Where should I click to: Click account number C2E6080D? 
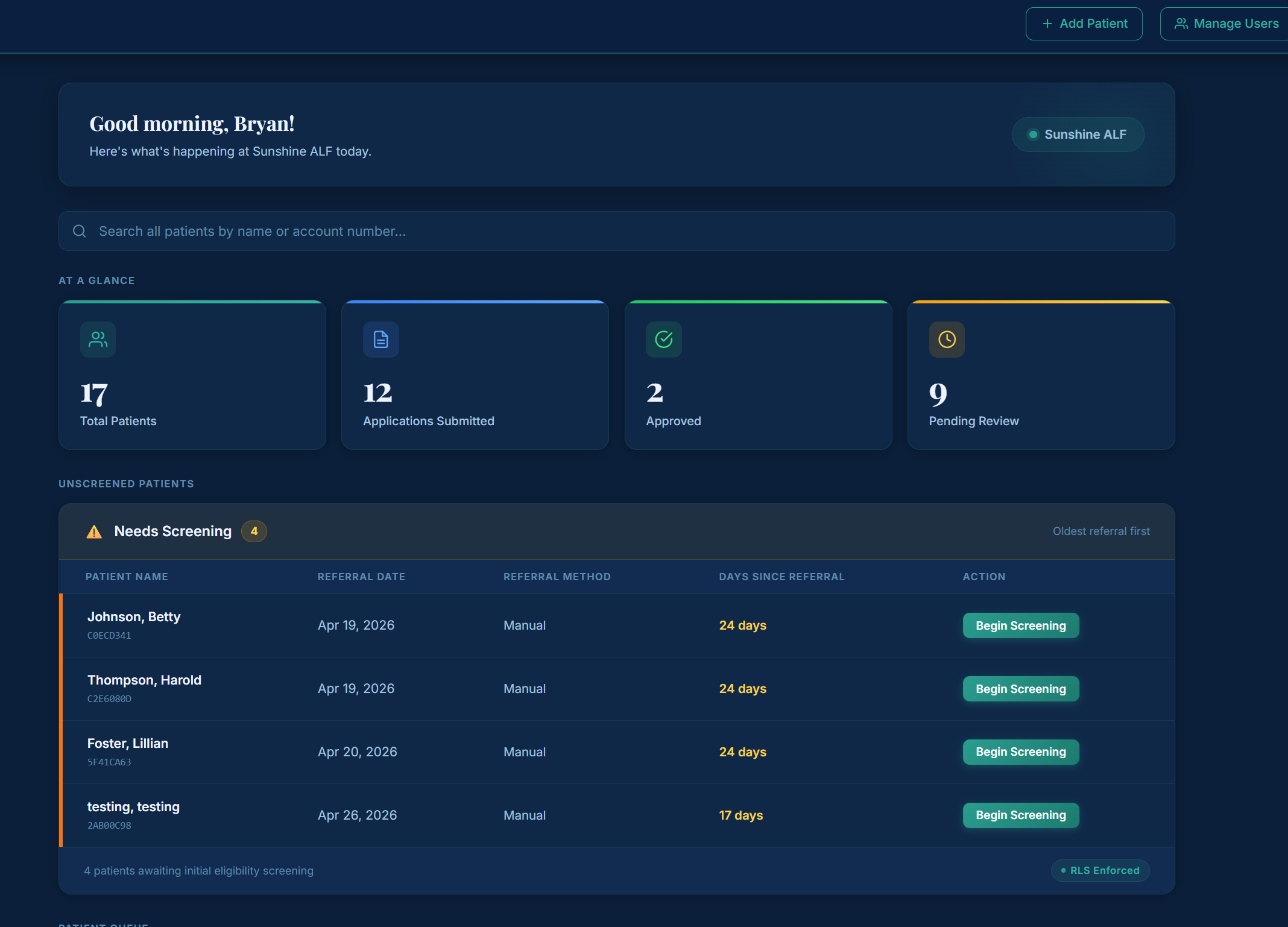pyautogui.click(x=109, y=699)
